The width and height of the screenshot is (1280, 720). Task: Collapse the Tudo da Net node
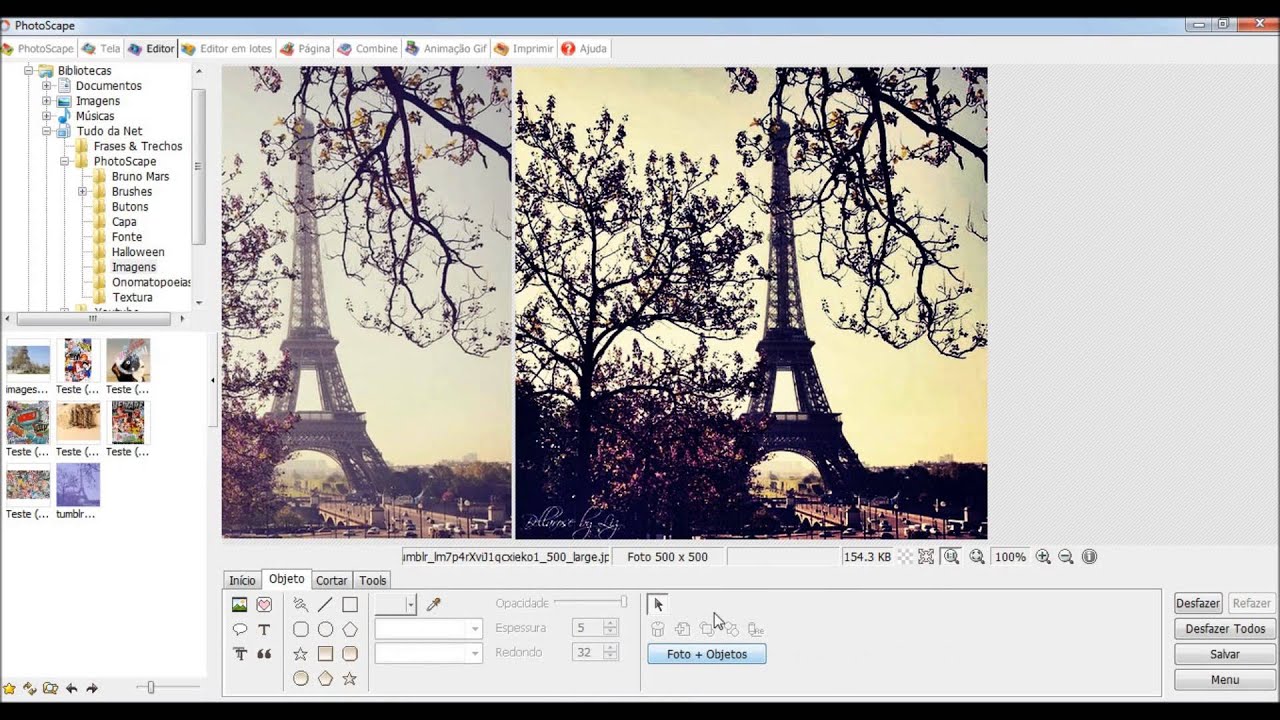pyautogui.click(x=46, y=131)
